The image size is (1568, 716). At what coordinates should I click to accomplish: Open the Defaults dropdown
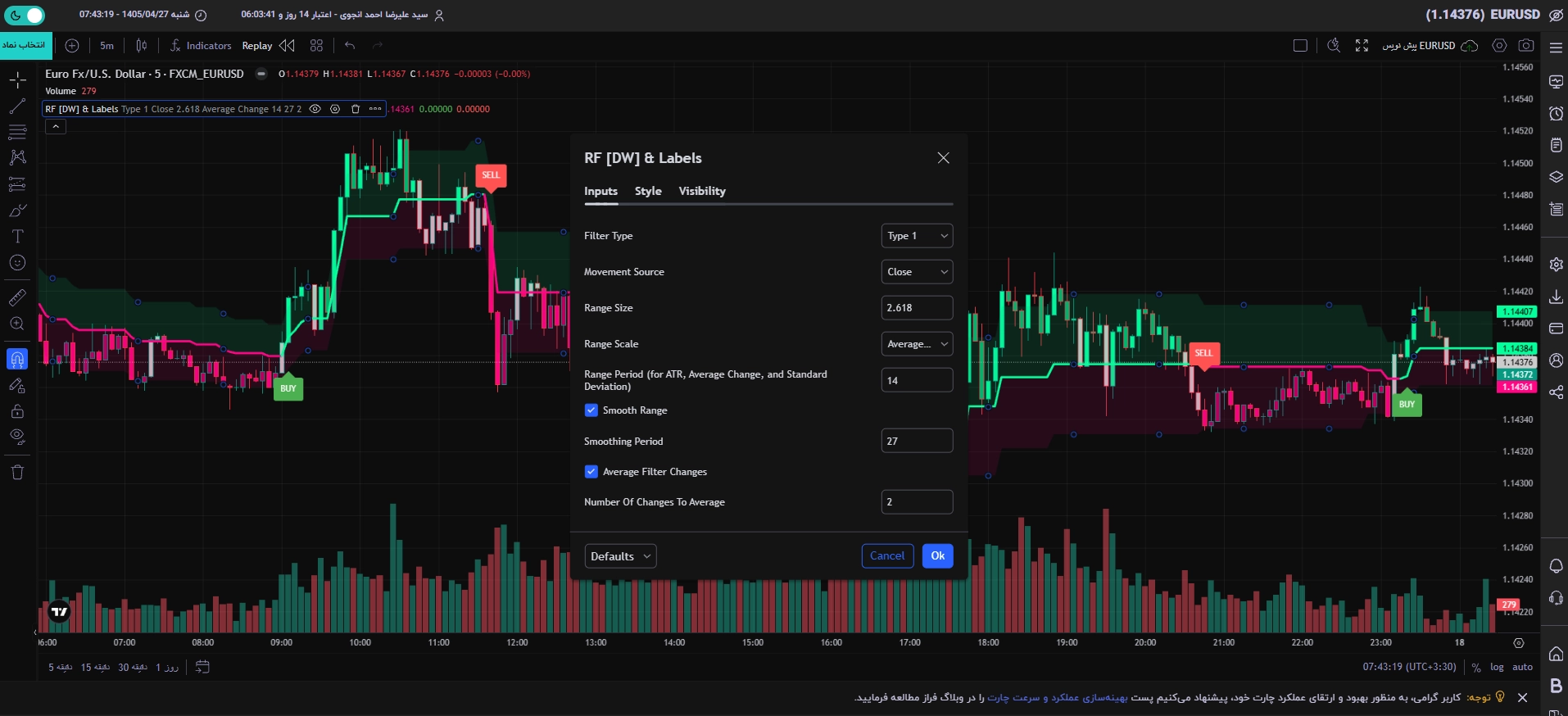(620, 556)
